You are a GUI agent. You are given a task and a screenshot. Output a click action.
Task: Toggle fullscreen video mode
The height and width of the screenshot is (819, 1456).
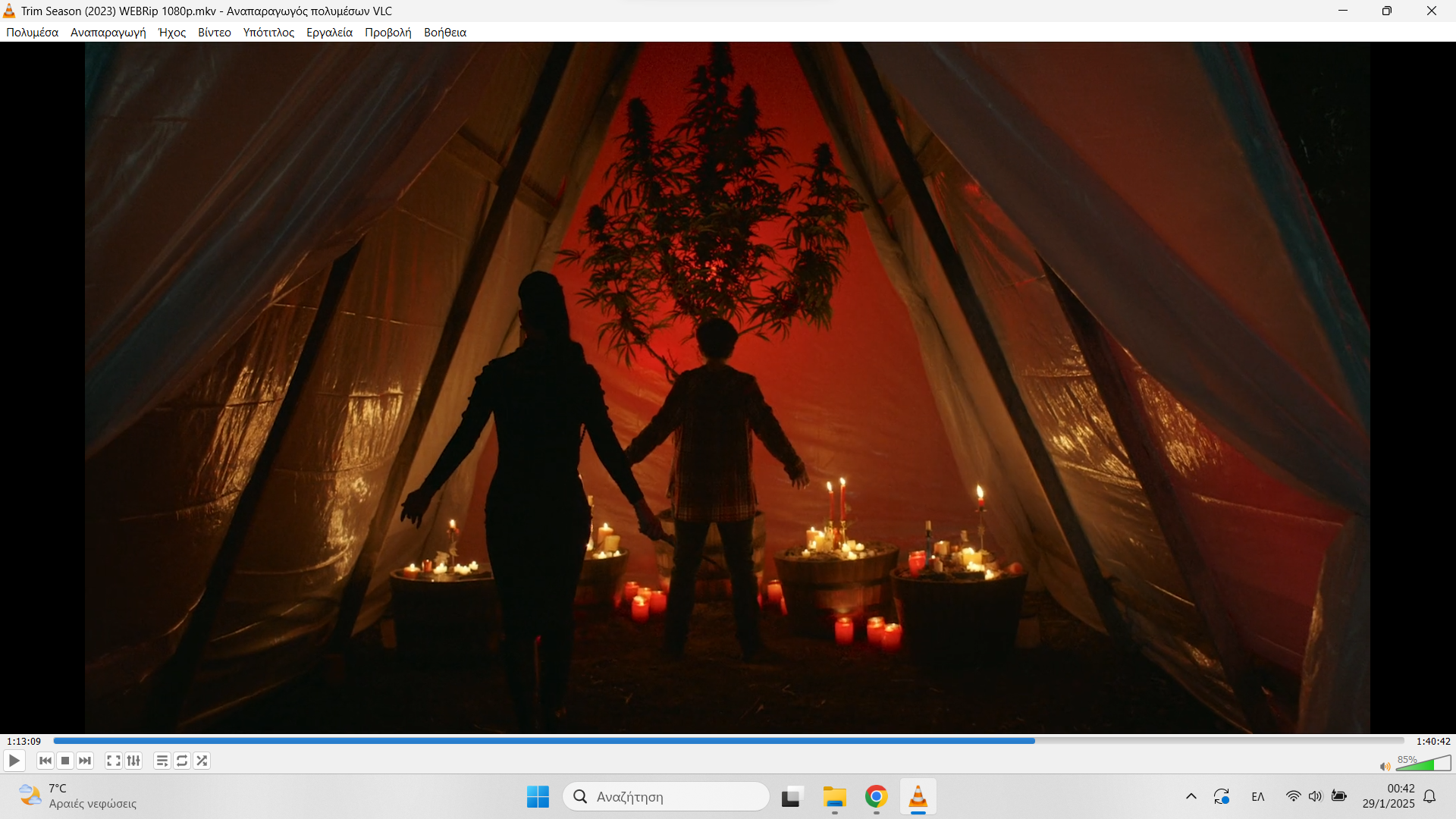(113, 761)
